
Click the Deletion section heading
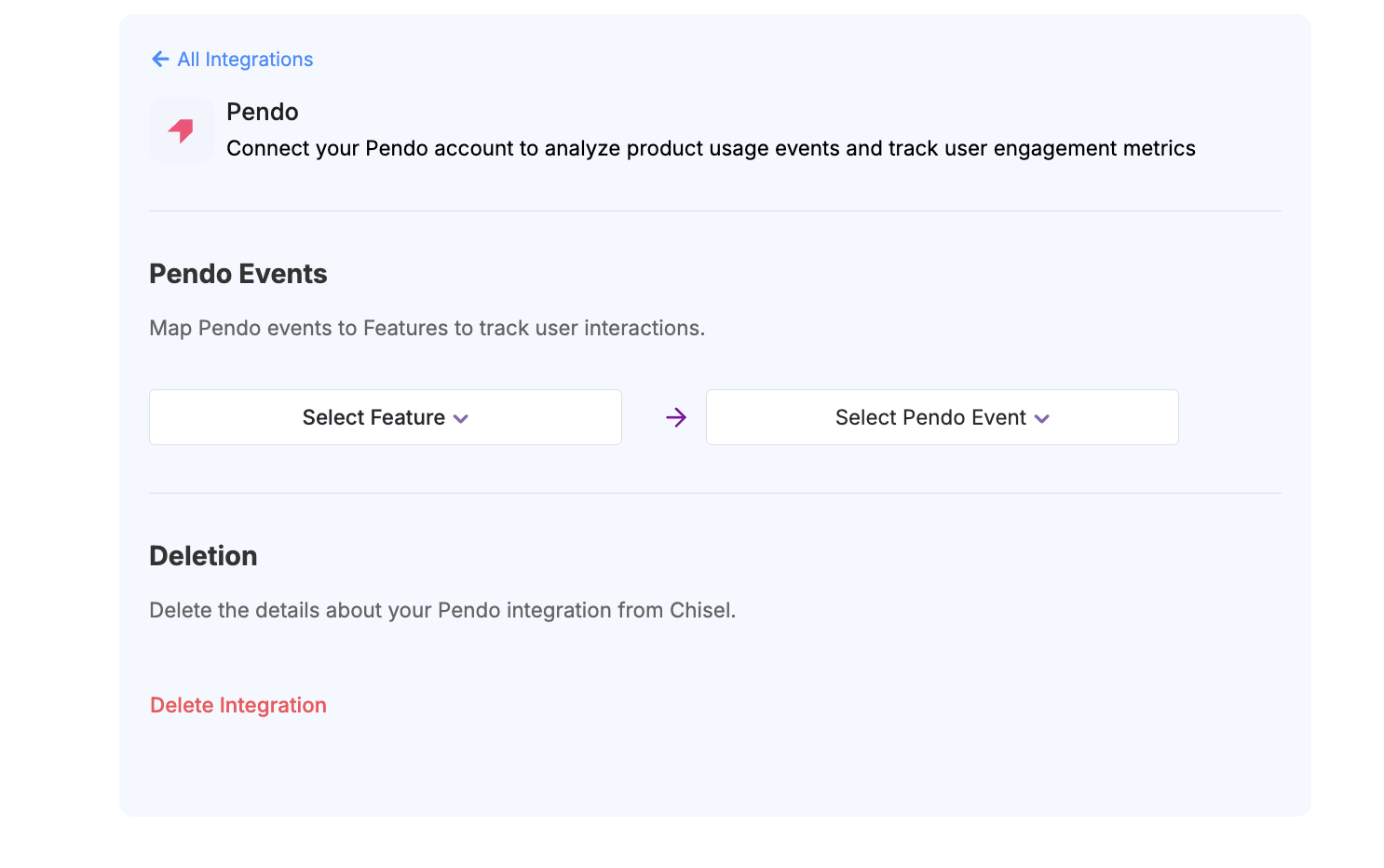[203, 556]
